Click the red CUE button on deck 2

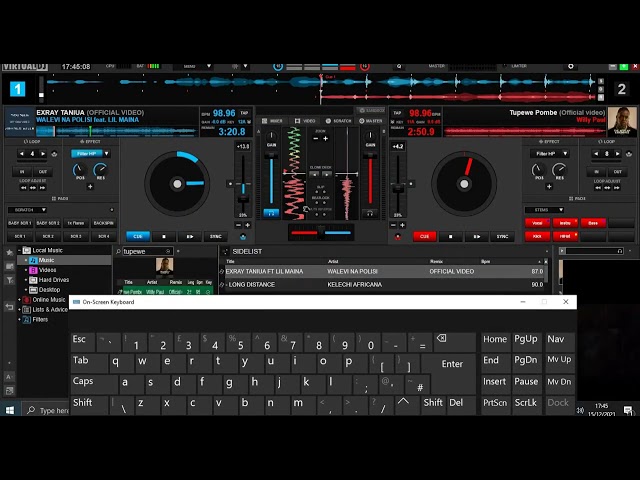tap(424, 236)
